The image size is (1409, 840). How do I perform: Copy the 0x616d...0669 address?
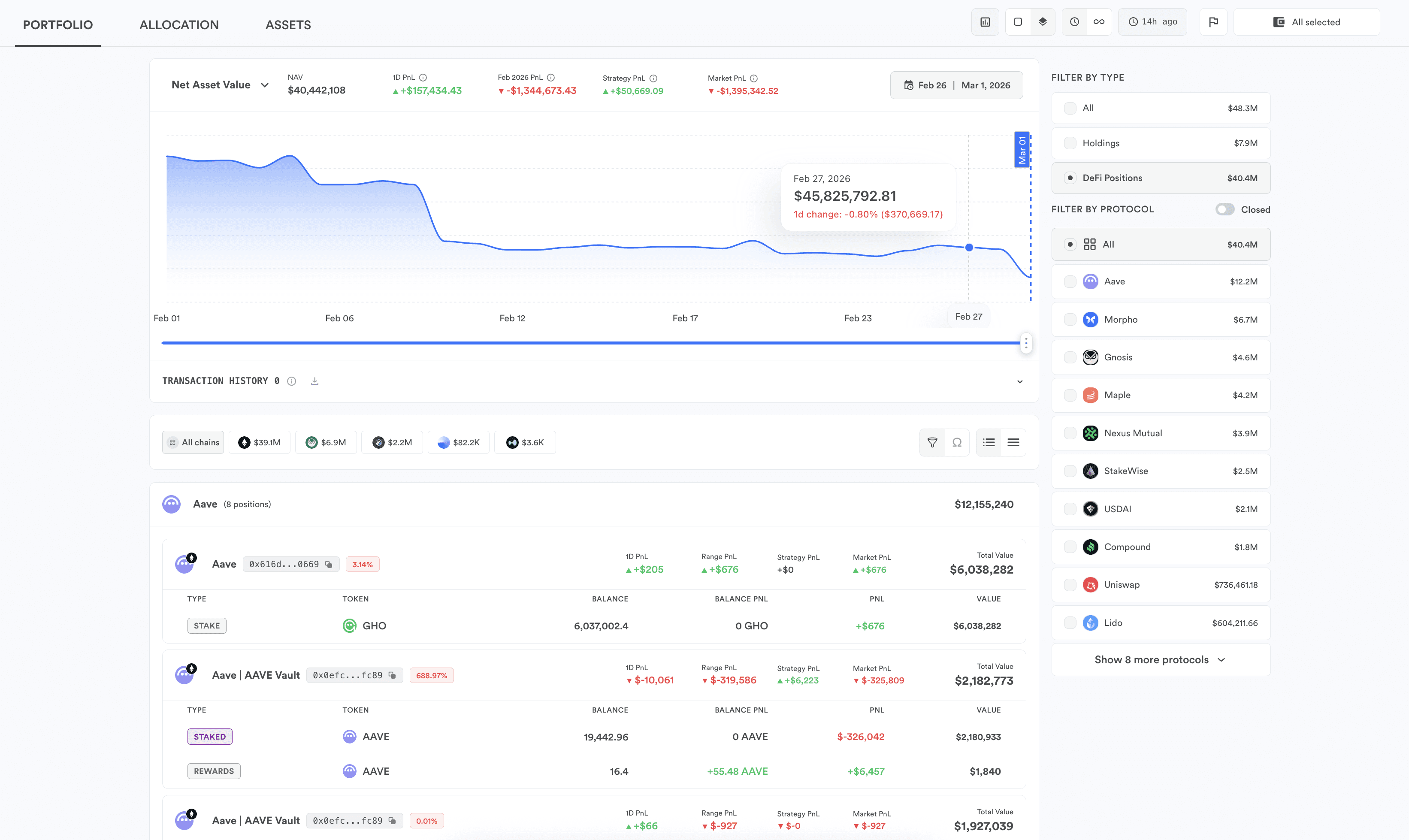click(329, 564)
